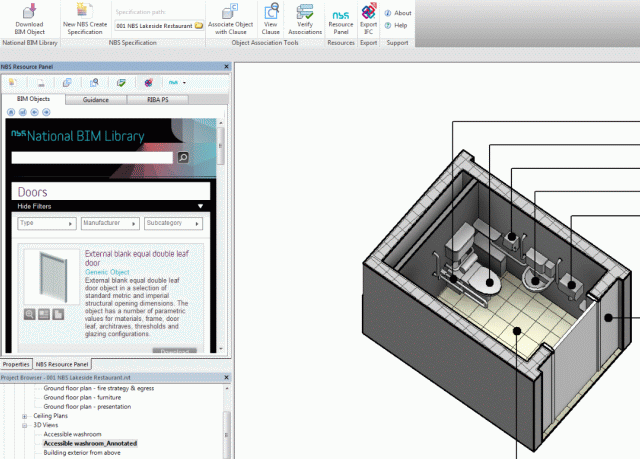Open the Properties panel tab
The height and width of the screenshot is (459, 640).
pos(16,364)
